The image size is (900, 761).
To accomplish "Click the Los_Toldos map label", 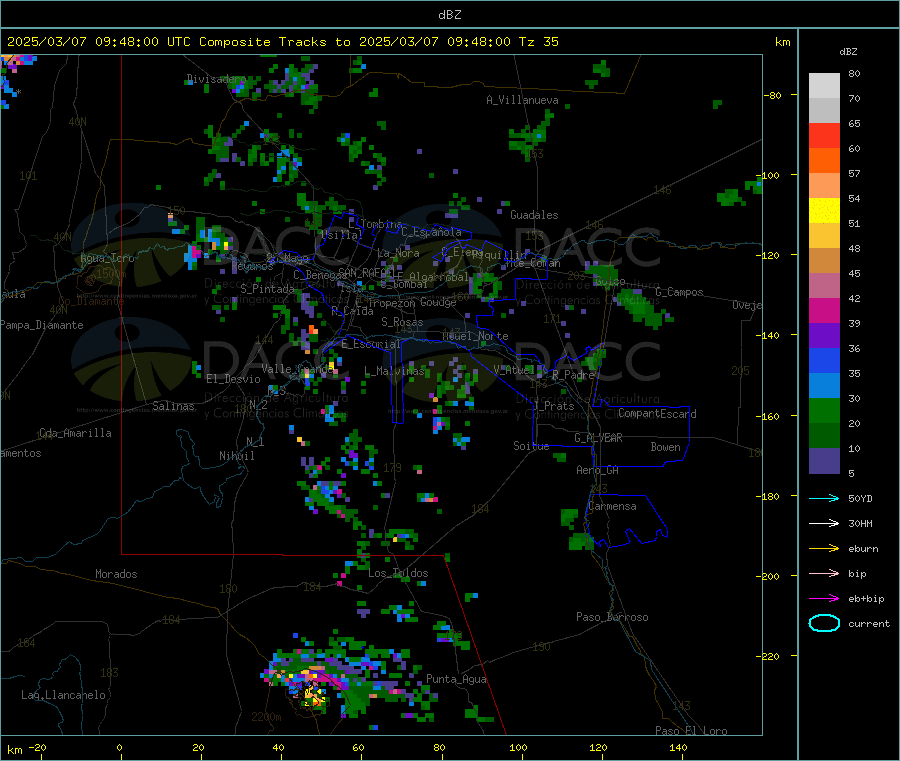I will 398,573.
